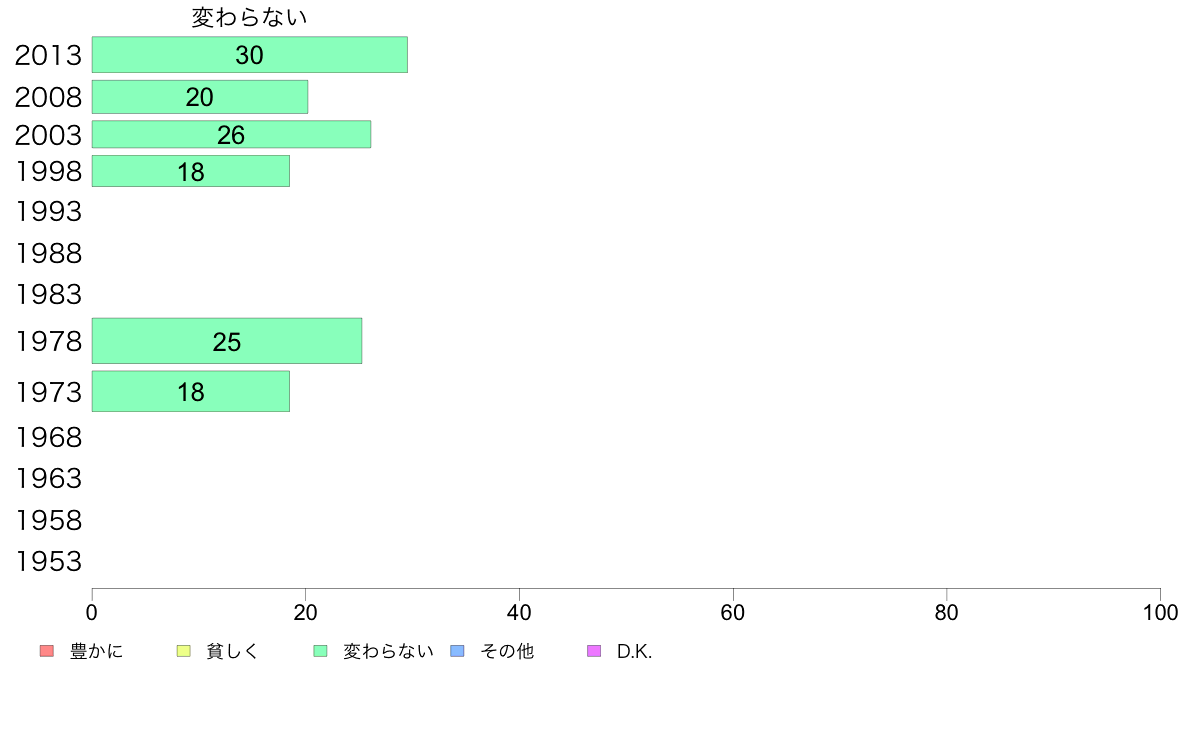Click the その他 legend label
The height and width of the screenshot is (736, 1188).
pos(507,651)
